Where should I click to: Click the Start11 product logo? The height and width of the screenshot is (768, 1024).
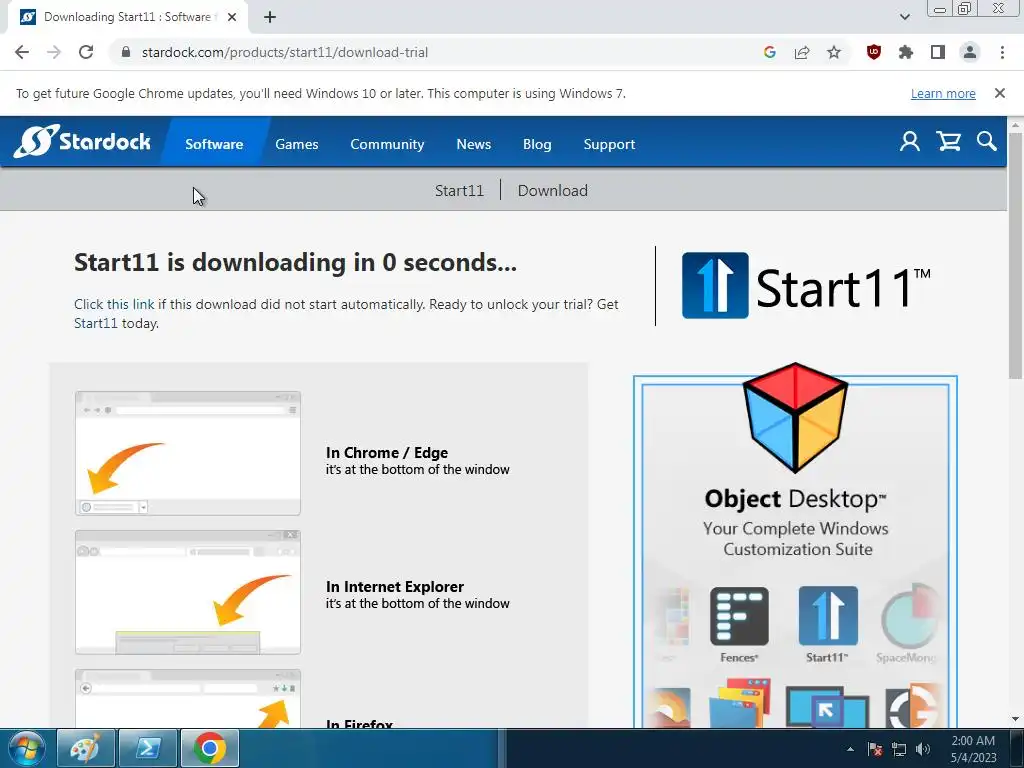(x=806, y=286)
